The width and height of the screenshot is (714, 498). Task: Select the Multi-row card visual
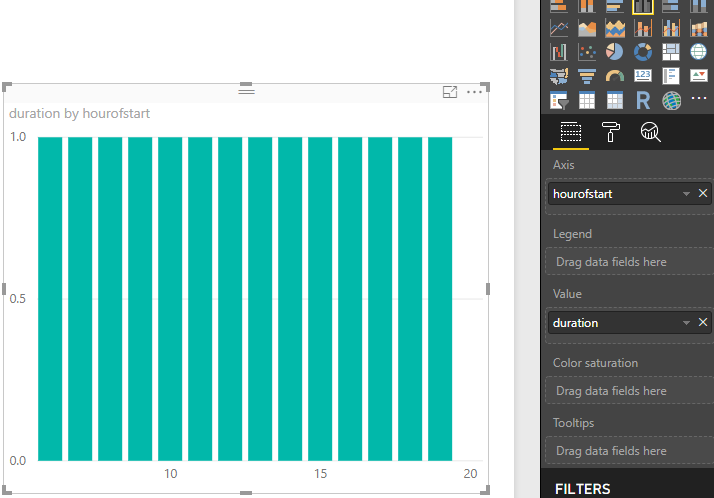[x=671, y=76]
